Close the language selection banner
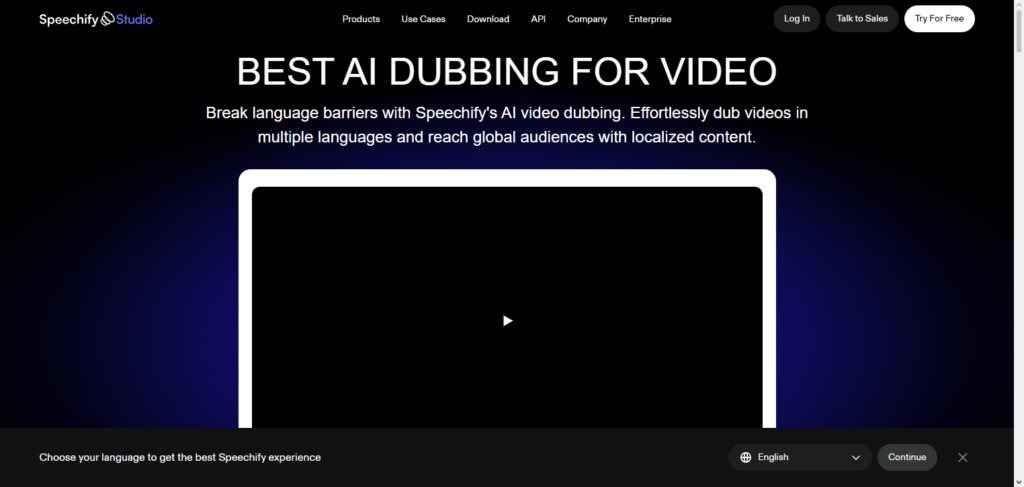Viewport: 1024px width, 487px height. (963, 458)
